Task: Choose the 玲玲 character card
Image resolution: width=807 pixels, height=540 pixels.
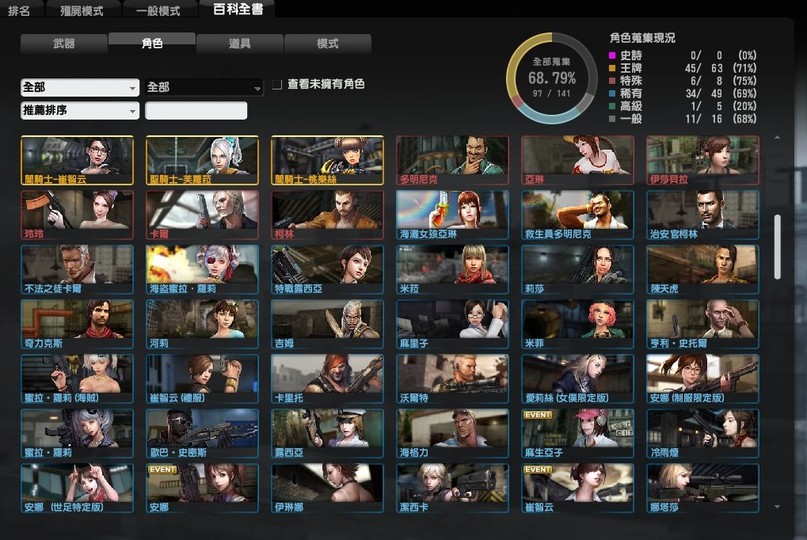Action: click(77, 215)
